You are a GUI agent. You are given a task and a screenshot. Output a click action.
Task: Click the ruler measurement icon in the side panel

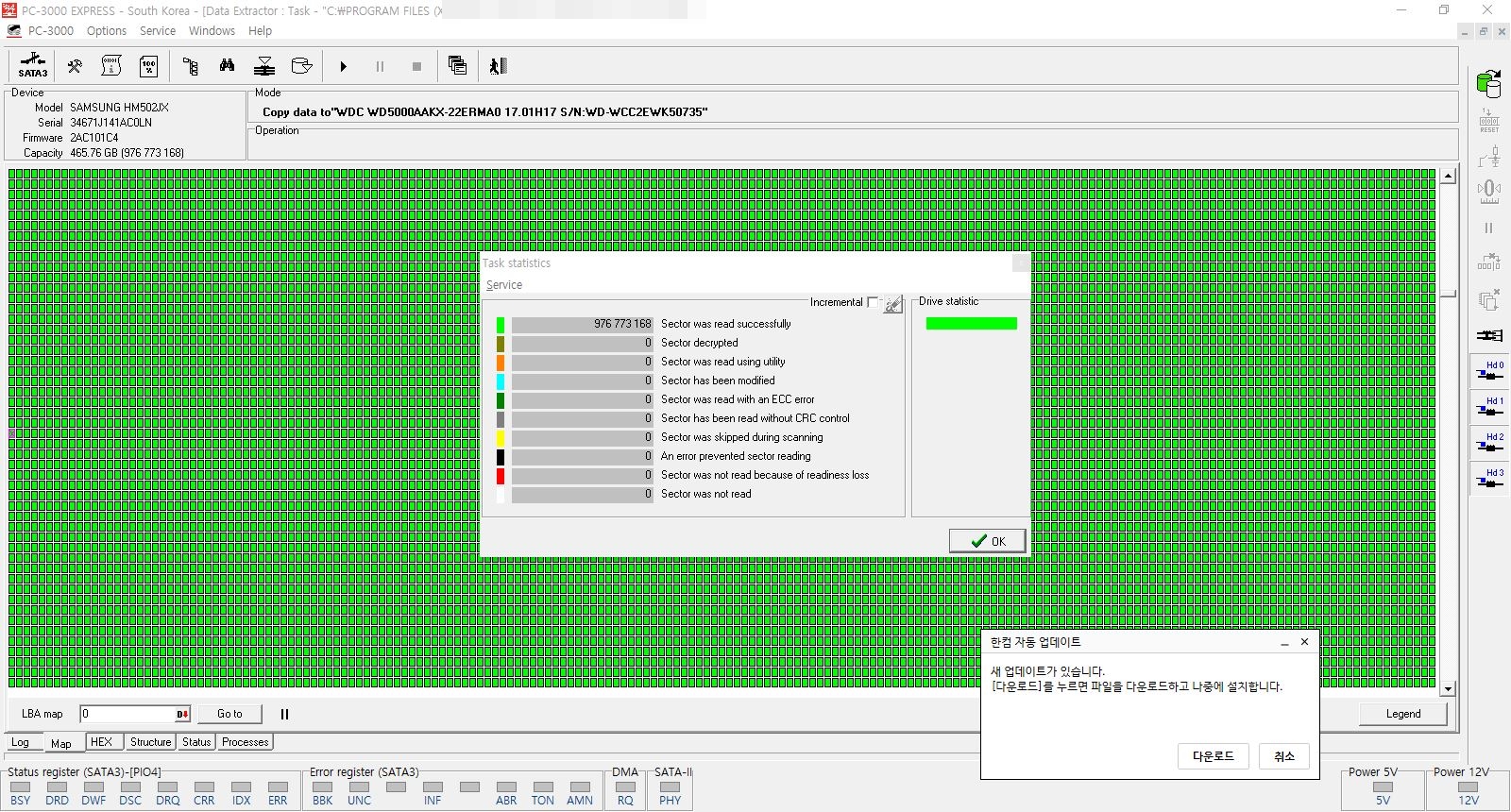[x=1489, y=193]
